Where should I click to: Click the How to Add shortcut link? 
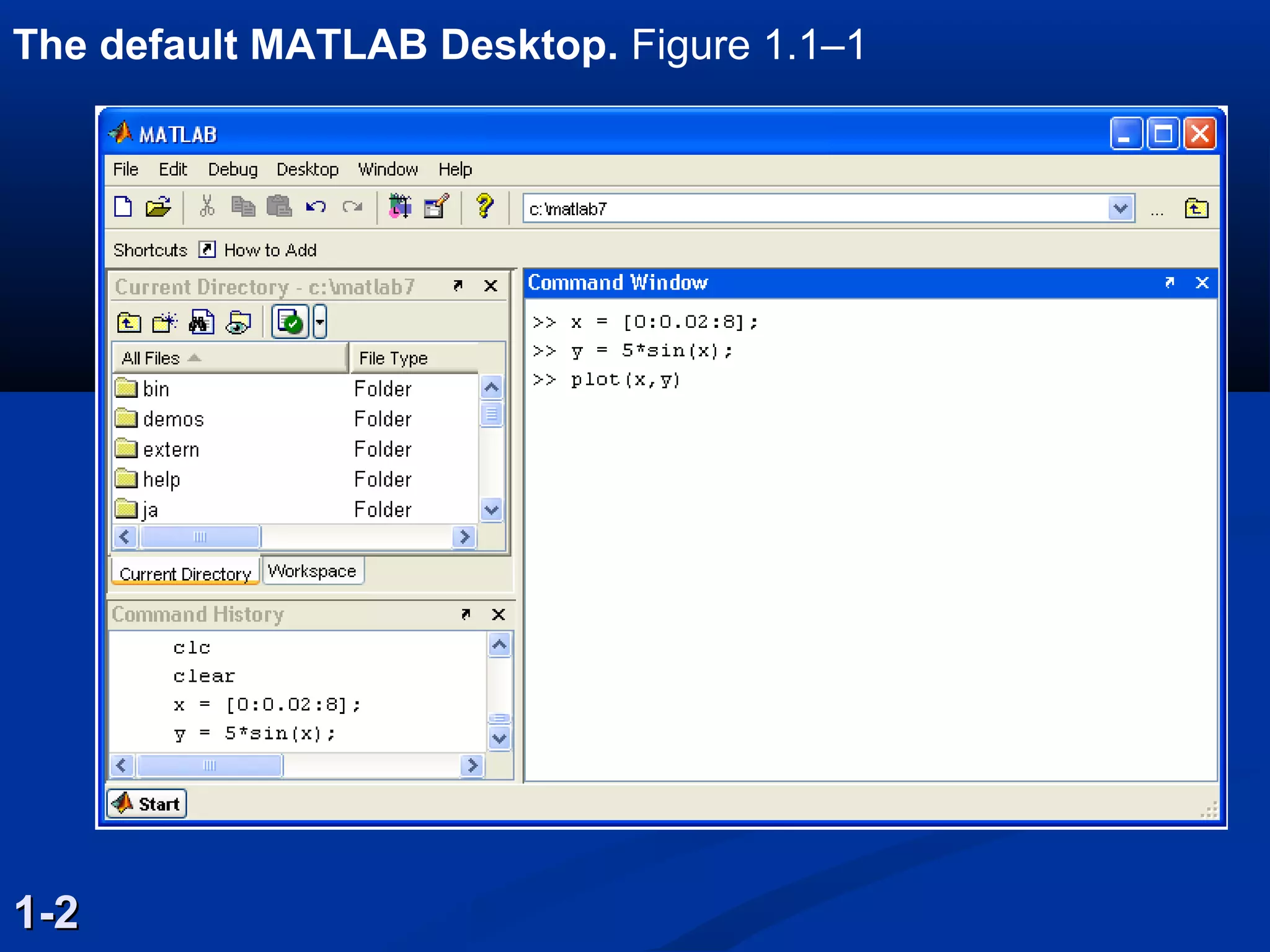[270, 250]
